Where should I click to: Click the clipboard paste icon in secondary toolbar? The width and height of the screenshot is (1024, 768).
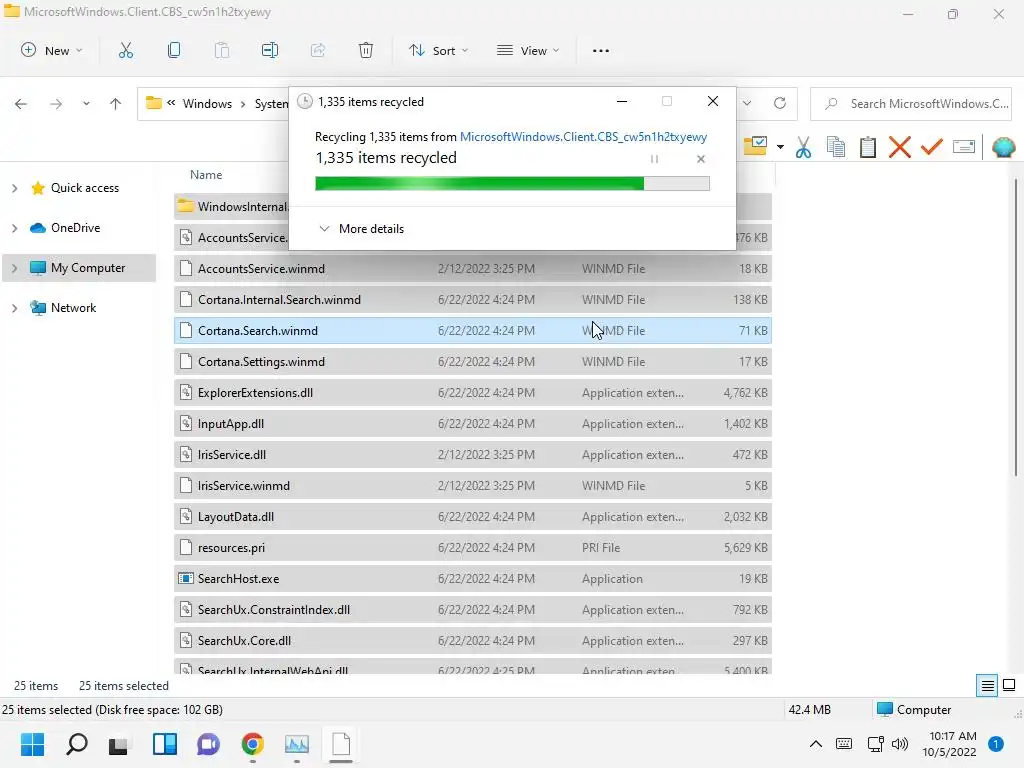[x=868, y=147]
